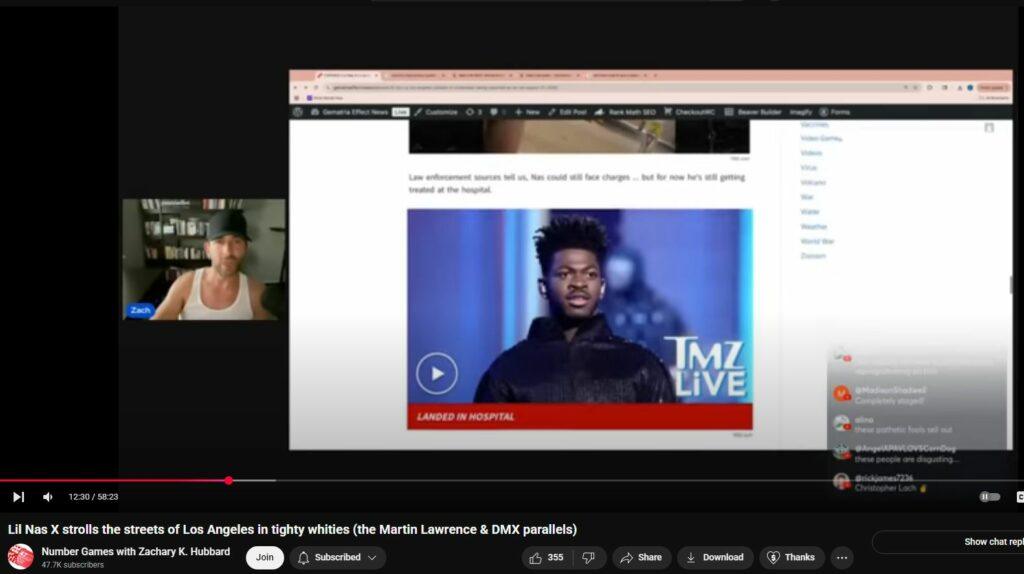Image resolution: width=1024 pixels, height=574 pixels.
Task: Open the more actions three-dot menu
Action: tap(842, 558)
